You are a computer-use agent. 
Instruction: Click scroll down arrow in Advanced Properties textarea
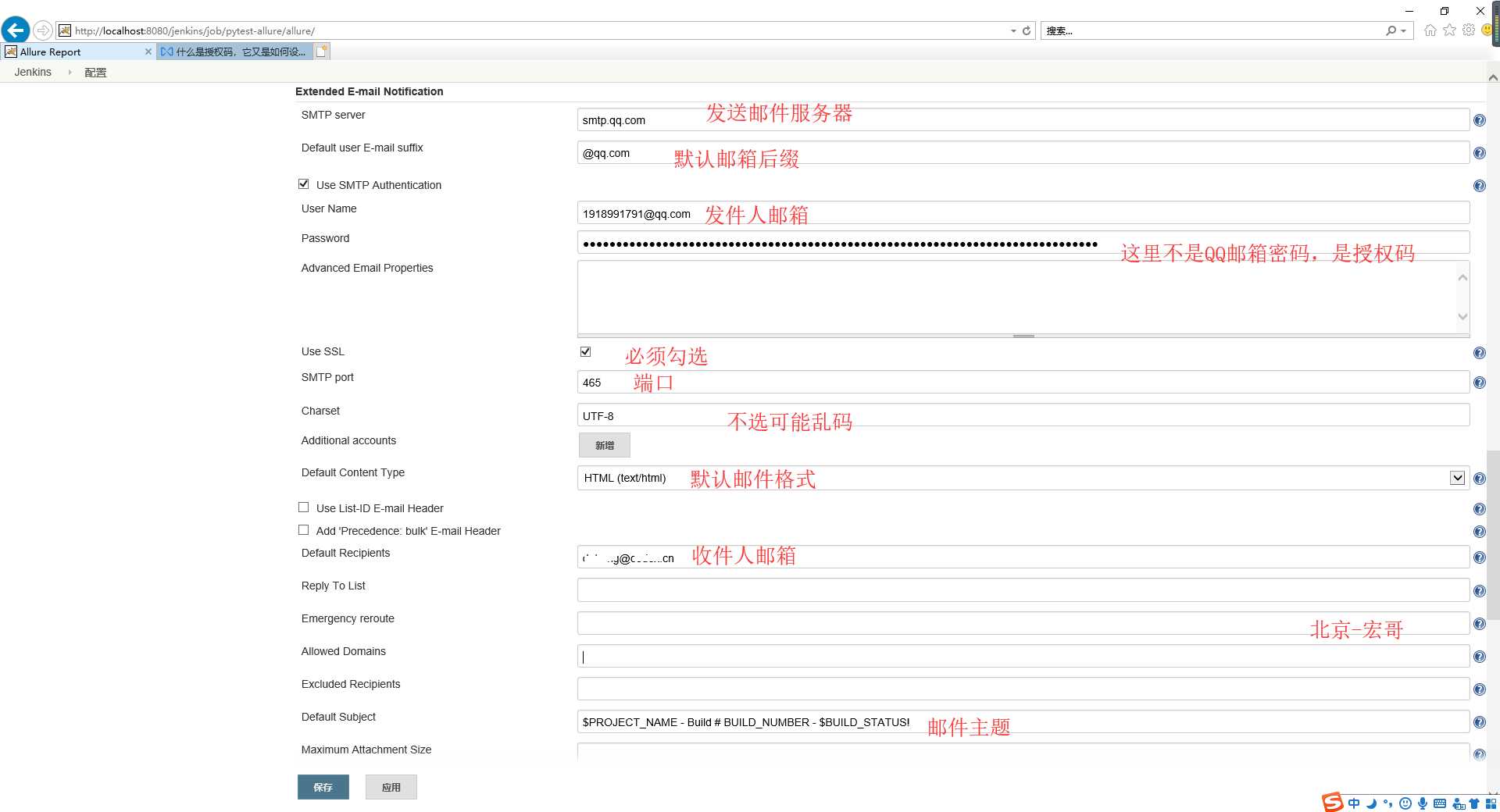1463,316
